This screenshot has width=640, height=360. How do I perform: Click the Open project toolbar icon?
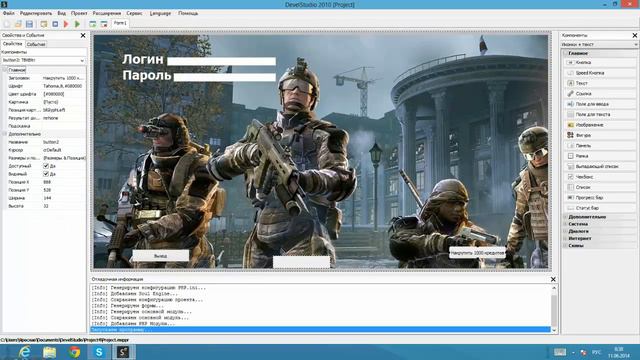coord(18,24)
